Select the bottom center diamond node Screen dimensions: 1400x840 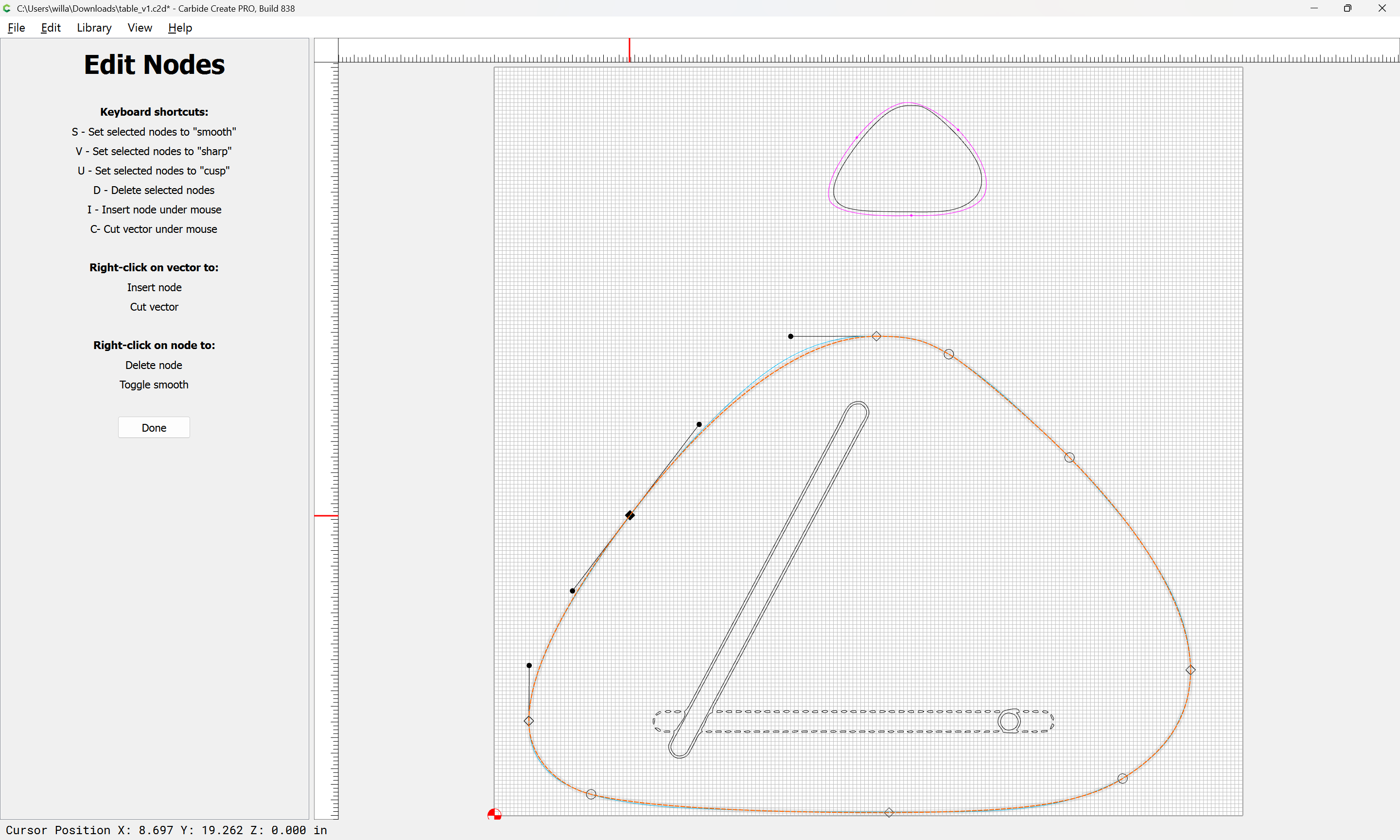click(x=889, y=812)
